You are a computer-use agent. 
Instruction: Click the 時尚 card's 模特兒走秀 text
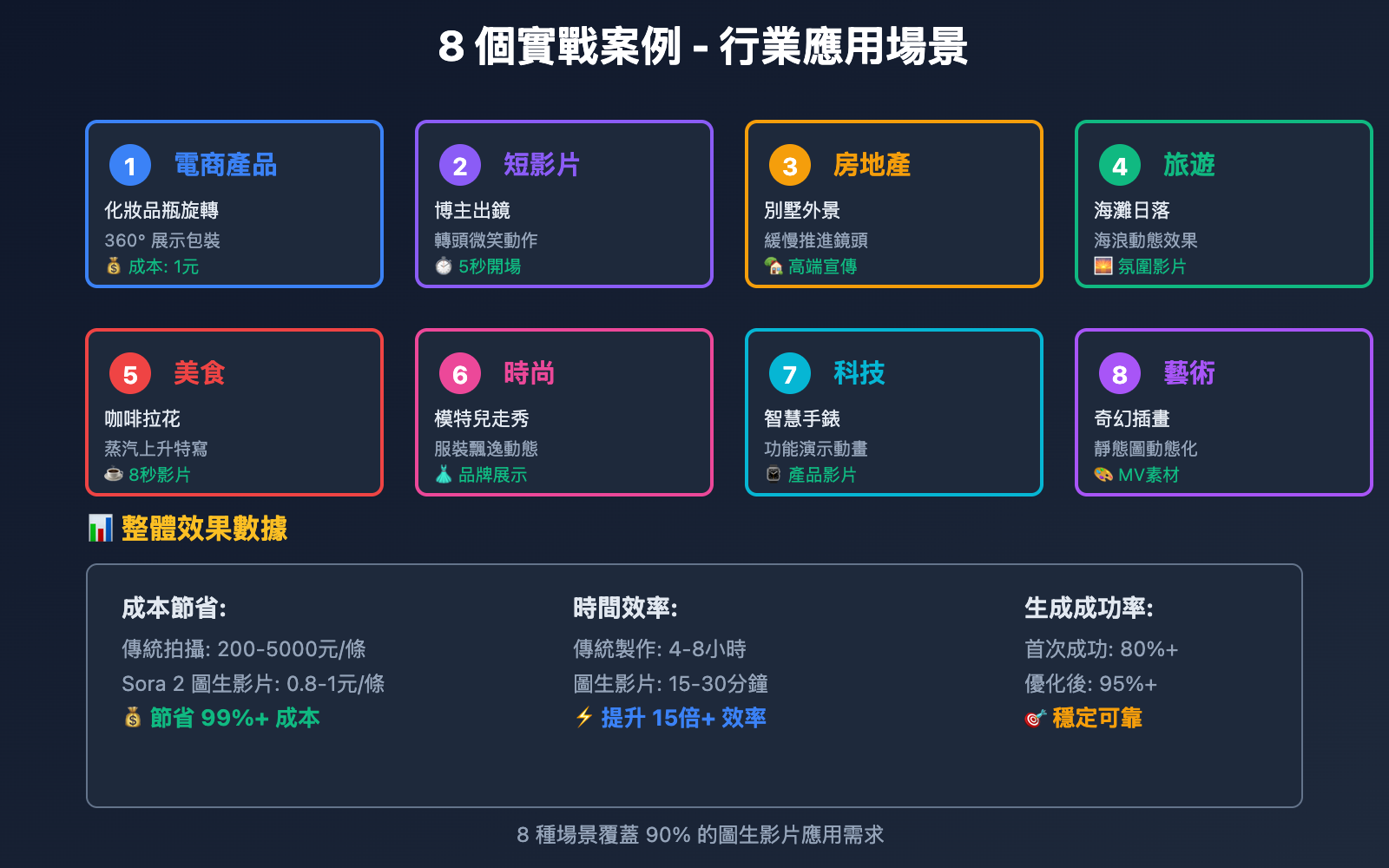tap(482, 418)
